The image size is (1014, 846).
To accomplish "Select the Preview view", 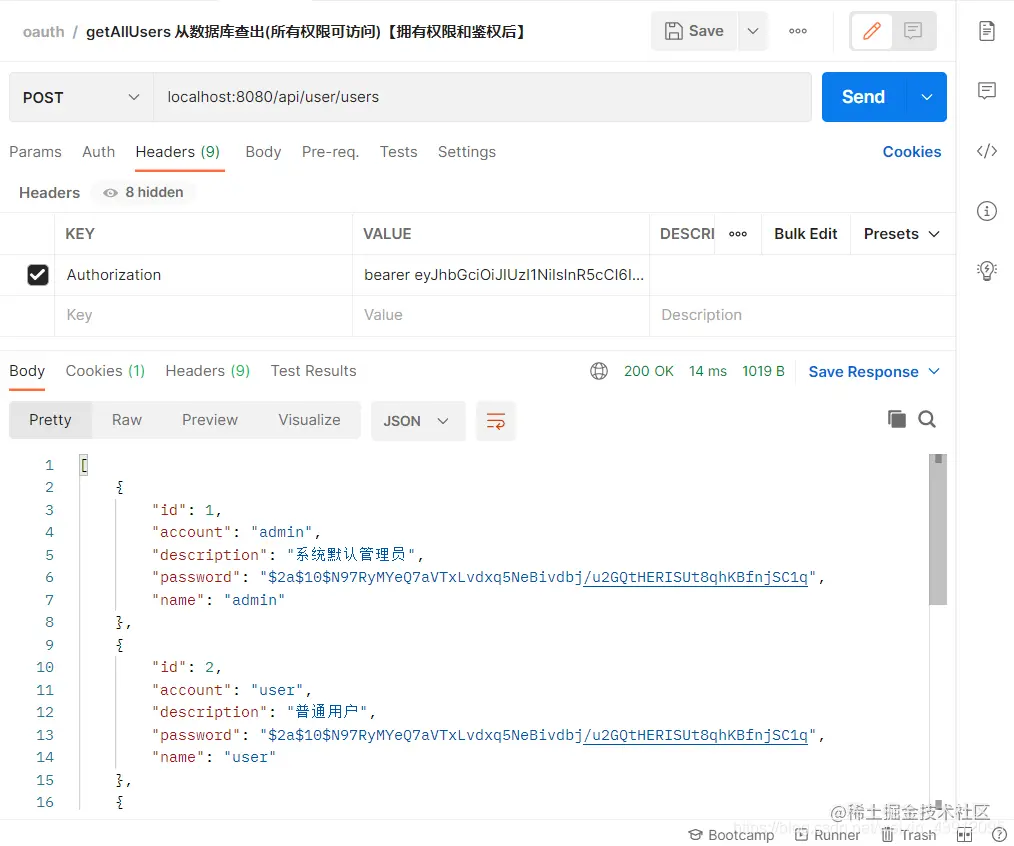I will pos(210,420).
